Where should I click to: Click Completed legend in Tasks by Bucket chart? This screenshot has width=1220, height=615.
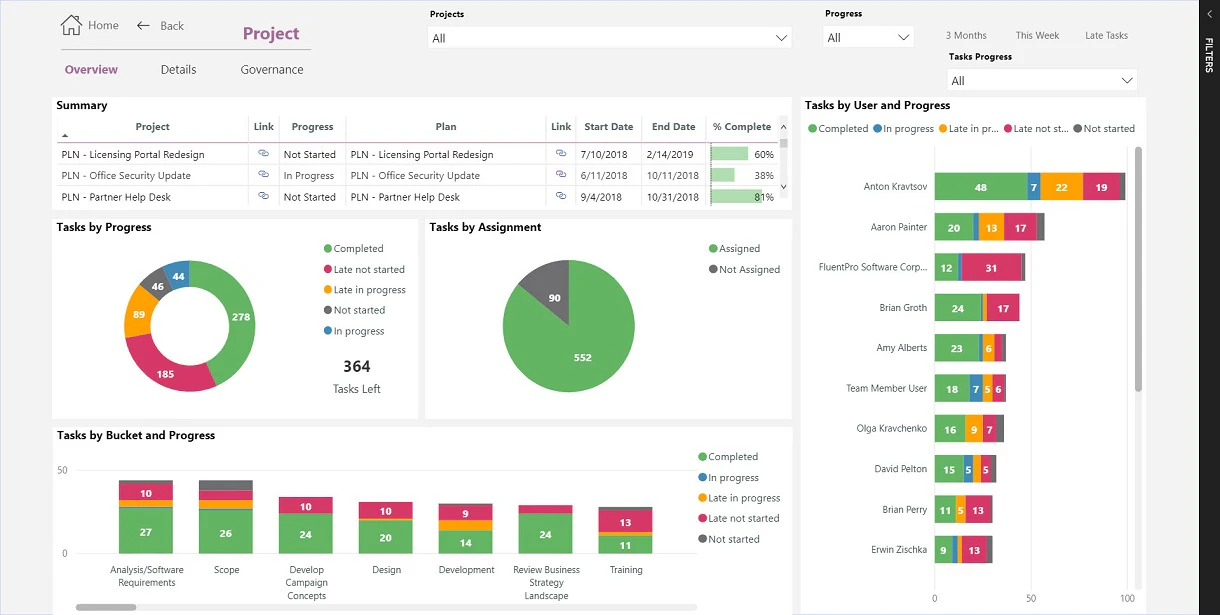tap(728, 457)
